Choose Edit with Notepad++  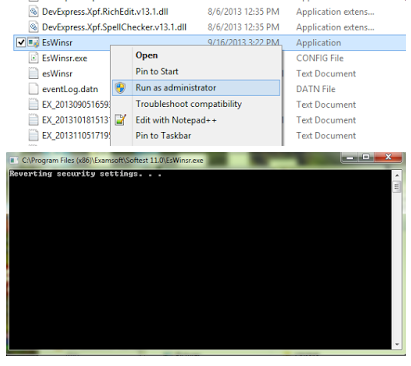(176, 120)
